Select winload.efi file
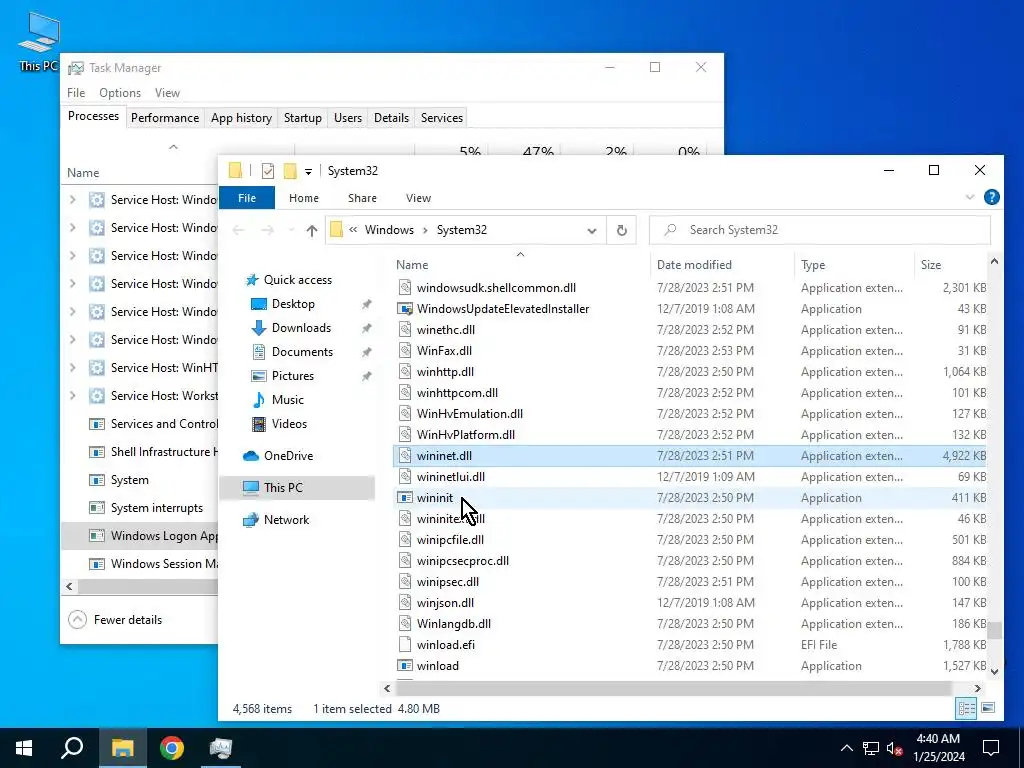 tap(690, 645)
